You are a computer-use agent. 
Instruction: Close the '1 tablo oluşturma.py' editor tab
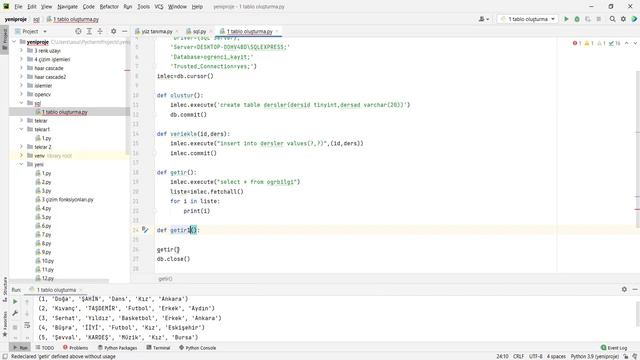[x=277, y=31]
